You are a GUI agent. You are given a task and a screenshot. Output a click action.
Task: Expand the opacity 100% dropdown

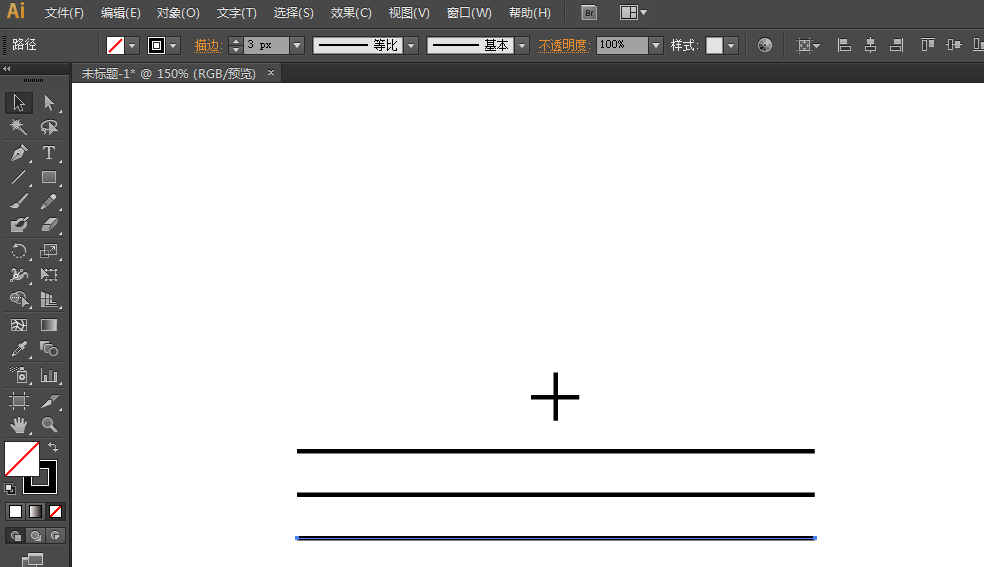coord(656,45)
